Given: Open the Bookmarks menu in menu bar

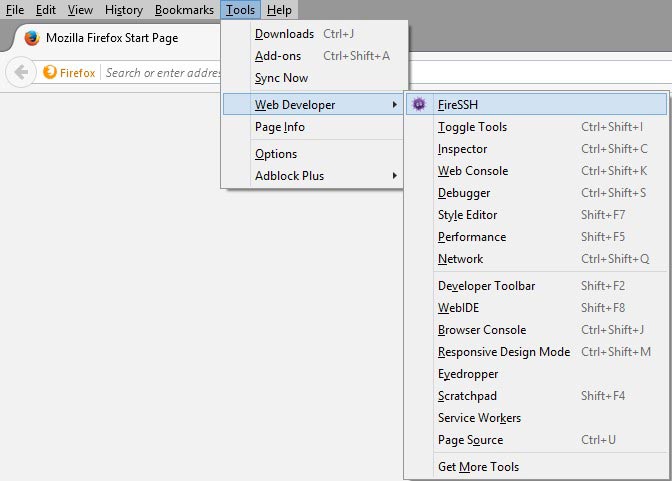Looking at the screenshot, I should click(184, 10).
